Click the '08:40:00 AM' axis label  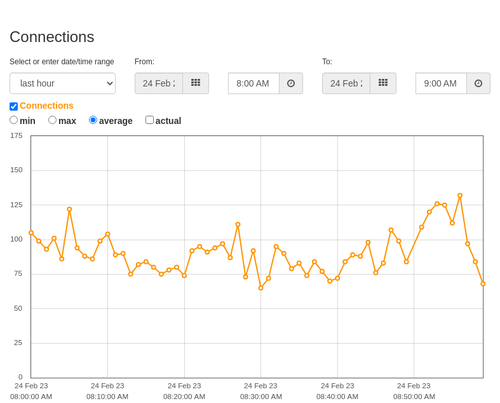pyautogui.click(x=337, y=397)
